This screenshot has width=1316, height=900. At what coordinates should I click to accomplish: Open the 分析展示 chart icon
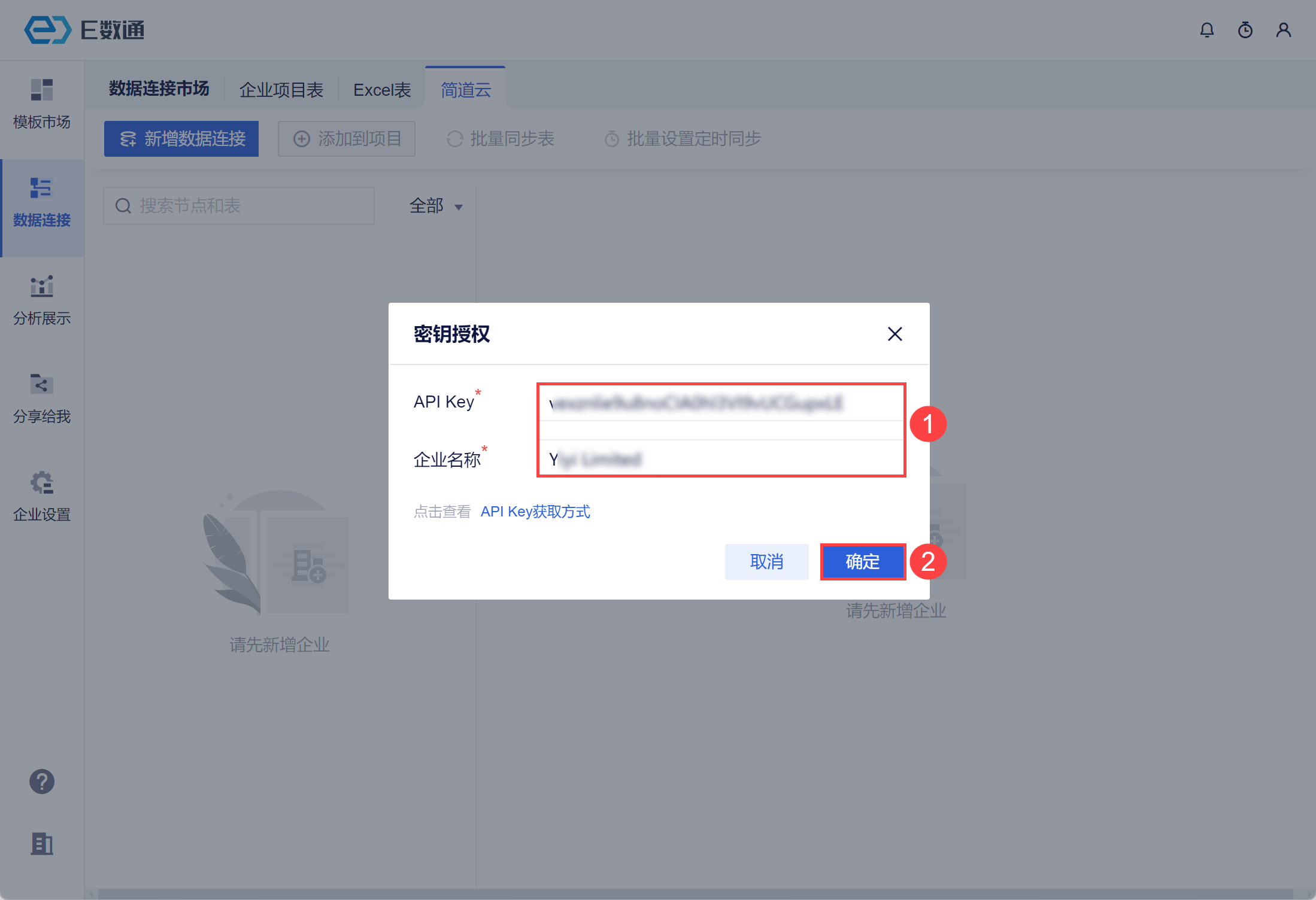coord(42,287)
